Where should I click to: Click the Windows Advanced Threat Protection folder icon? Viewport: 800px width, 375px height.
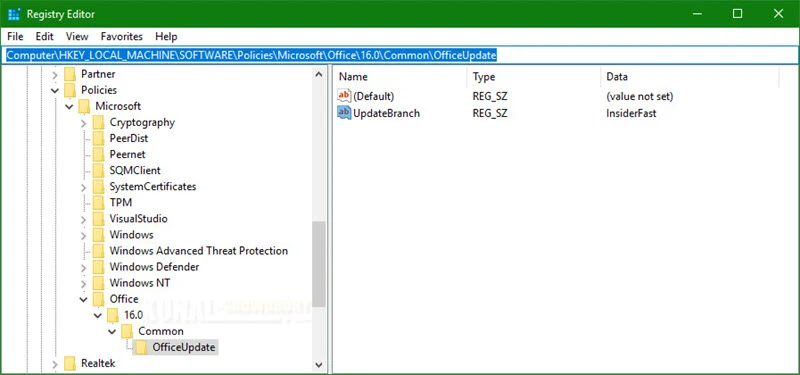pos(98,251)
